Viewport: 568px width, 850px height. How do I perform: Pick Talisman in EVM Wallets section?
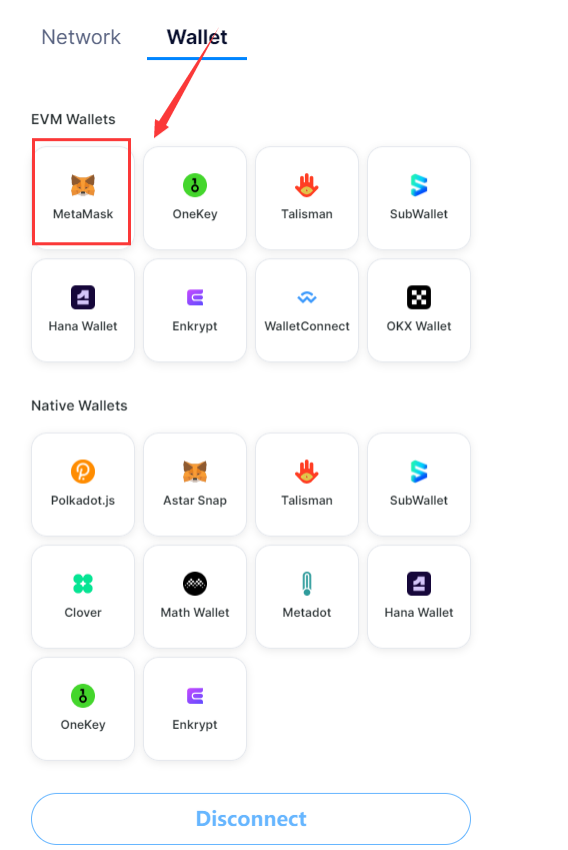[x=307, y=197]
